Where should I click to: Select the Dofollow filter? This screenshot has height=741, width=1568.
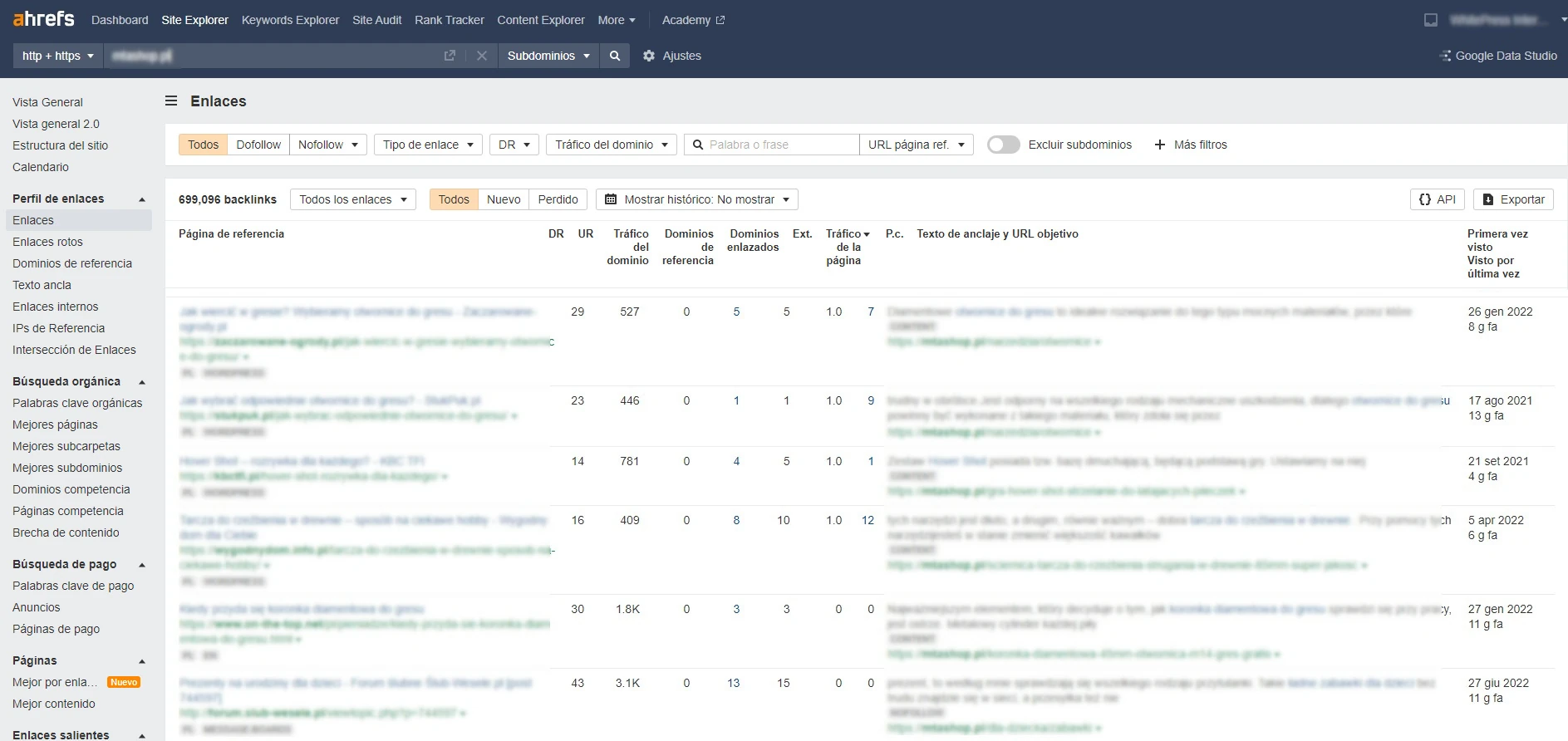(x=258, y=145)
